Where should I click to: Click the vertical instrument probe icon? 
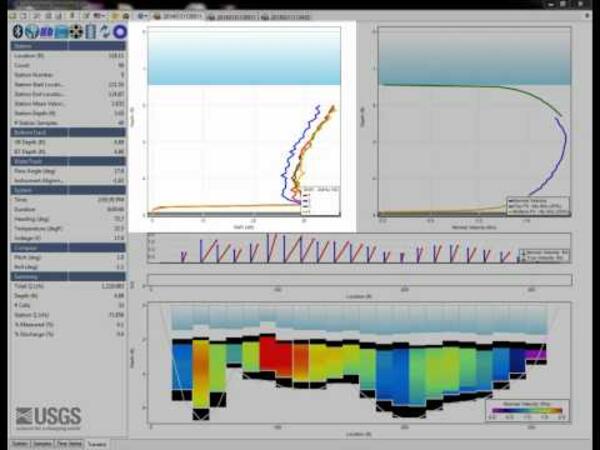pos(91,32)
